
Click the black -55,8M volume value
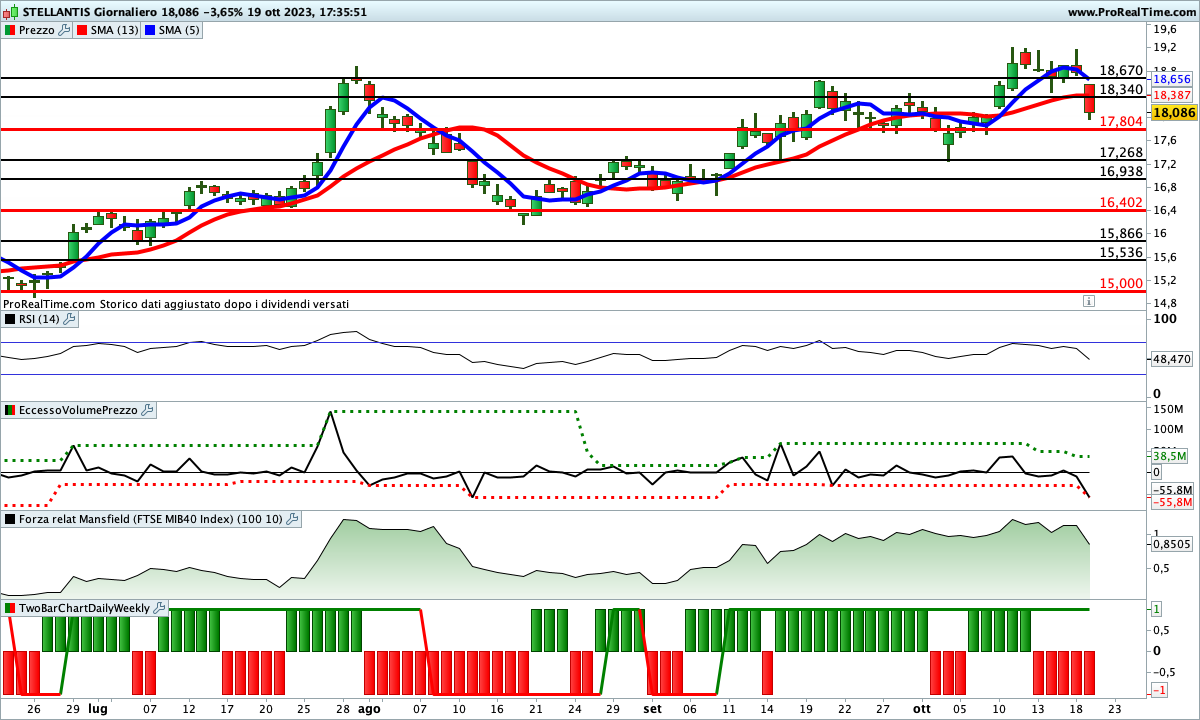[1172, 490]
